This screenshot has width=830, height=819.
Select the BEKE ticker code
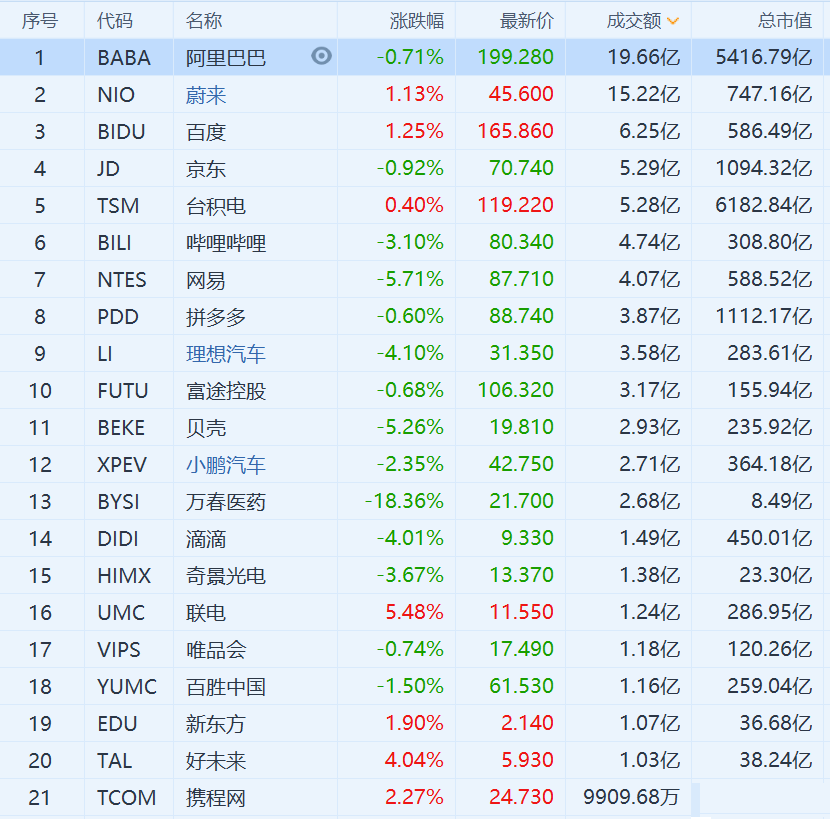click(121, 428)
